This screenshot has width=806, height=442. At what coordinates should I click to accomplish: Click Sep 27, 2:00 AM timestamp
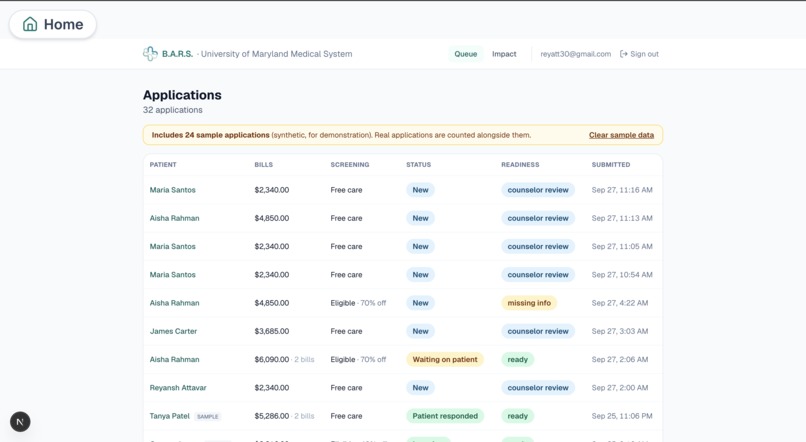[x=620, y=388]
